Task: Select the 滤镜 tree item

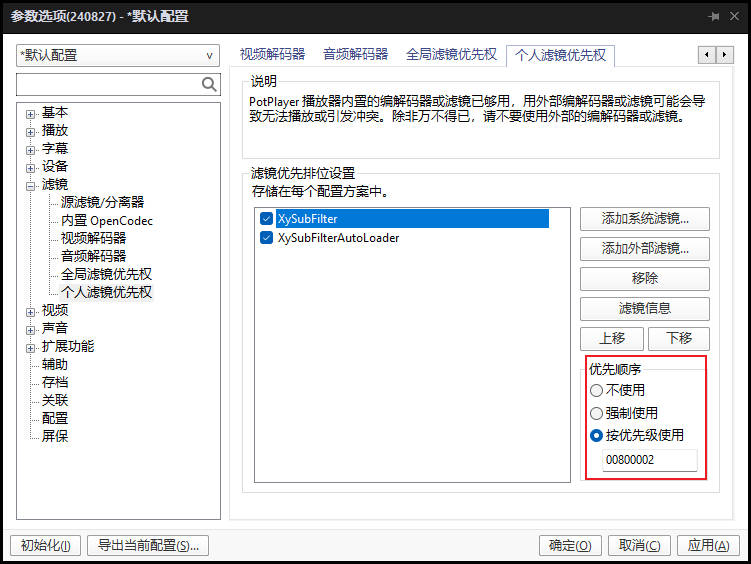Action: [55, 184]
